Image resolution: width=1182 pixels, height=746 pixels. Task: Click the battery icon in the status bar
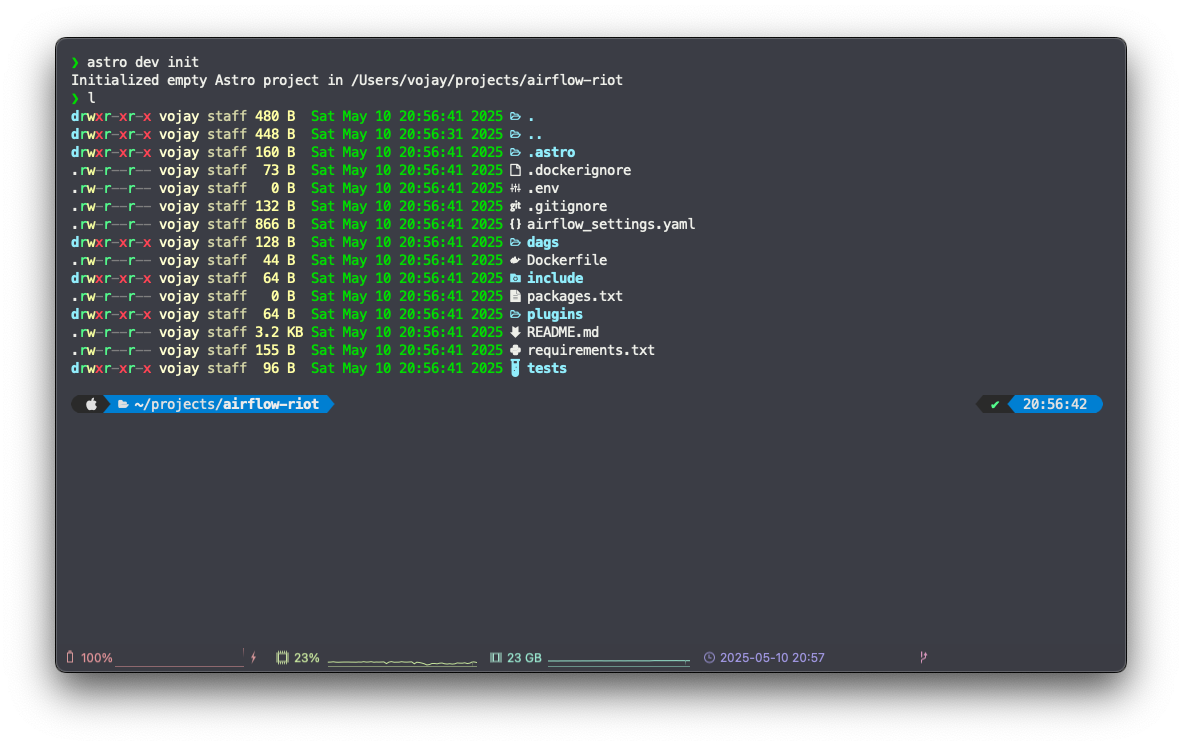point(68,657)
